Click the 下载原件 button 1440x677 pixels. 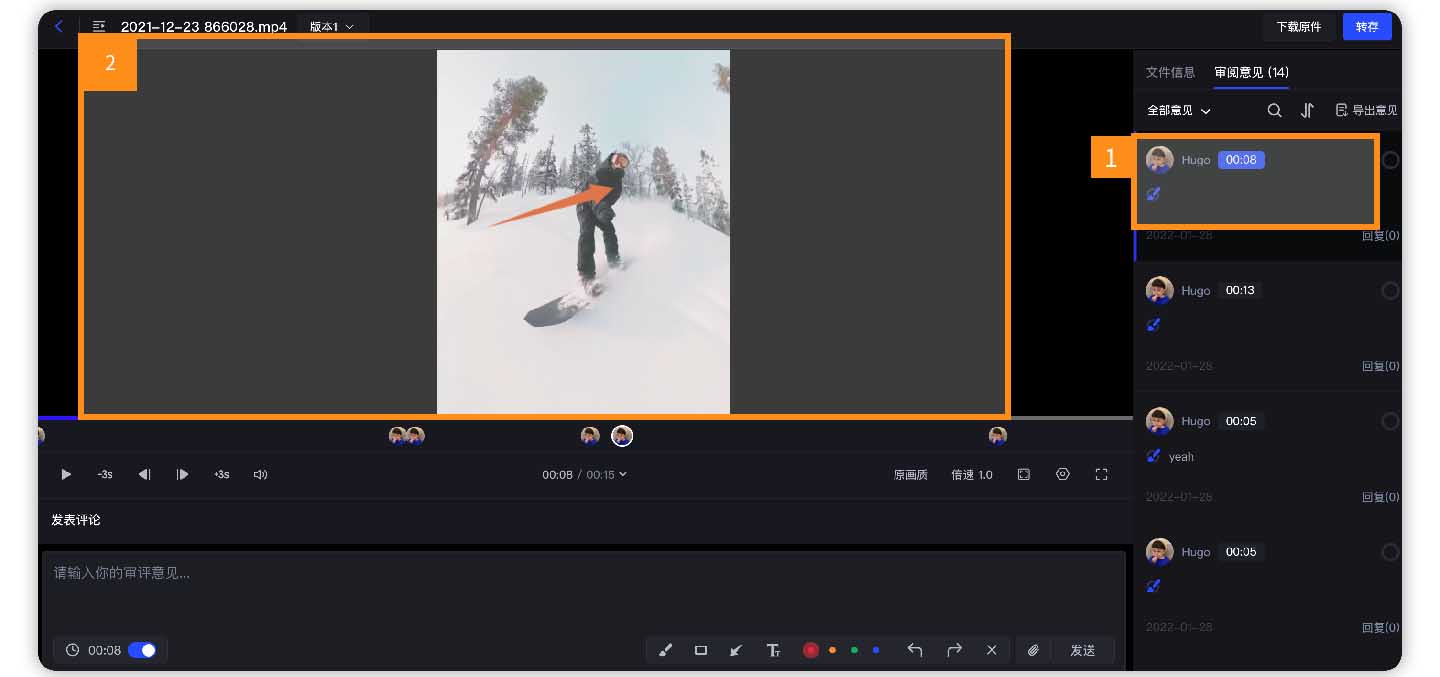[x=1298, y=27]
